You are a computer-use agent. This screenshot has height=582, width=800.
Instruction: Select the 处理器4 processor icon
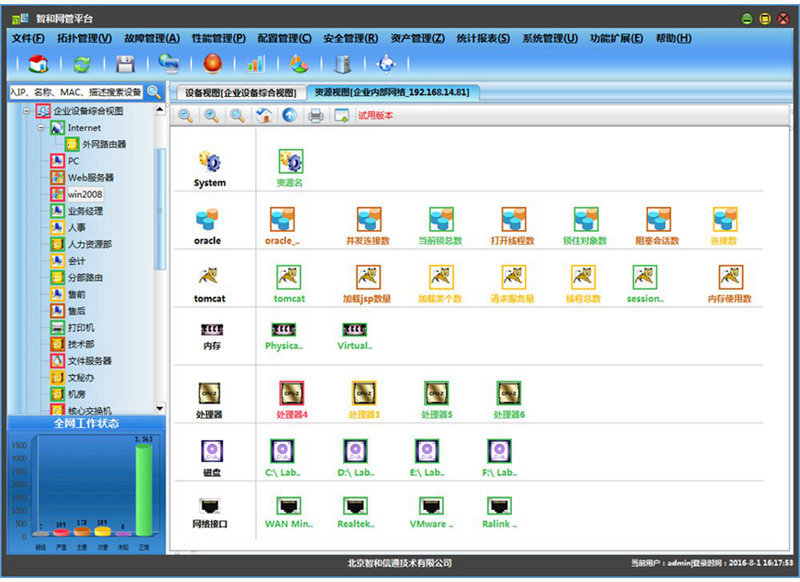[291, 393]
